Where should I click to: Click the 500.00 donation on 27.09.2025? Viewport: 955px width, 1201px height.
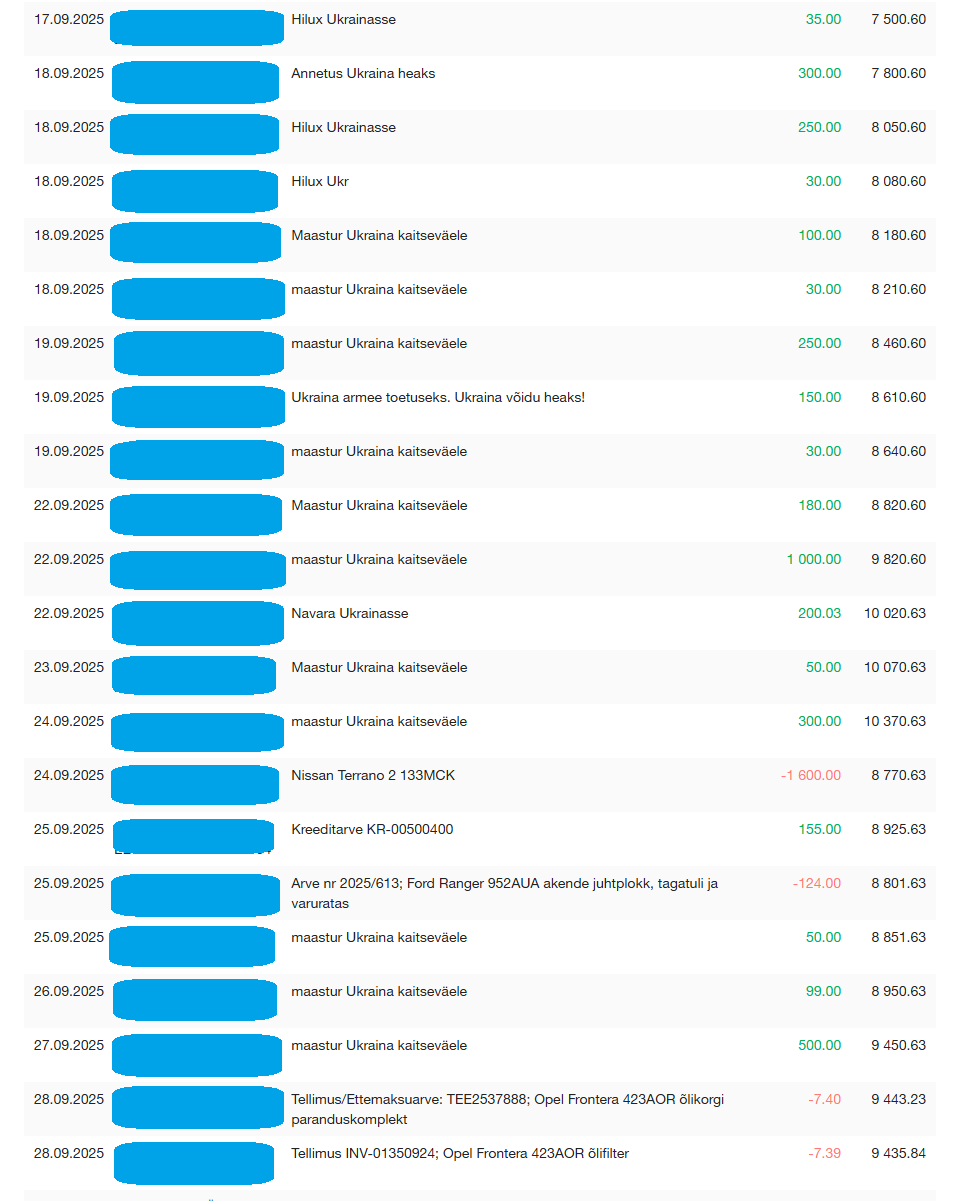click(819, 1045)
